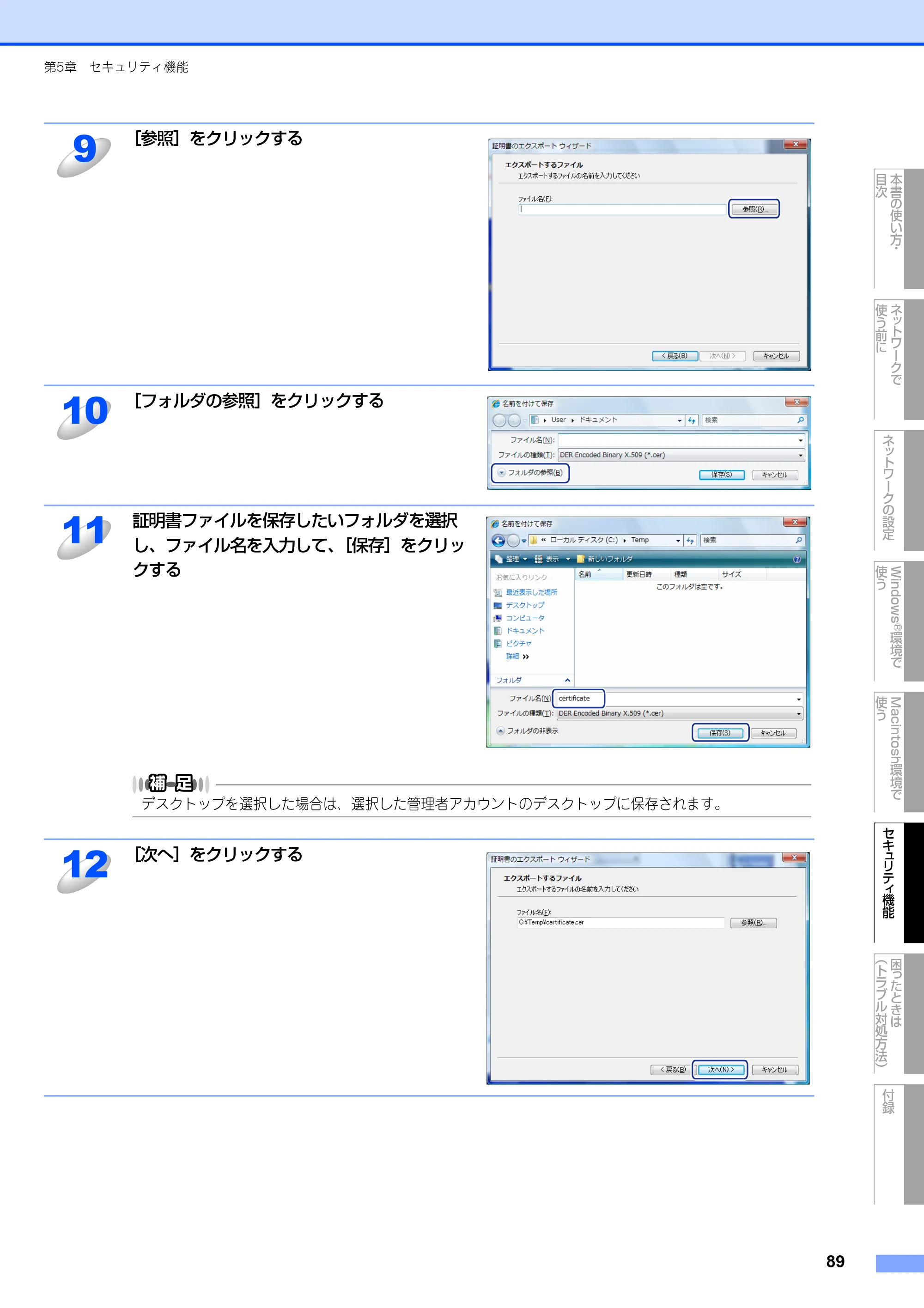Image resolution: width=924 pixels, height=1308 pixels.
Task: Open the 本書の使い方・目次 side tab
Action: [x=899, y=228]
